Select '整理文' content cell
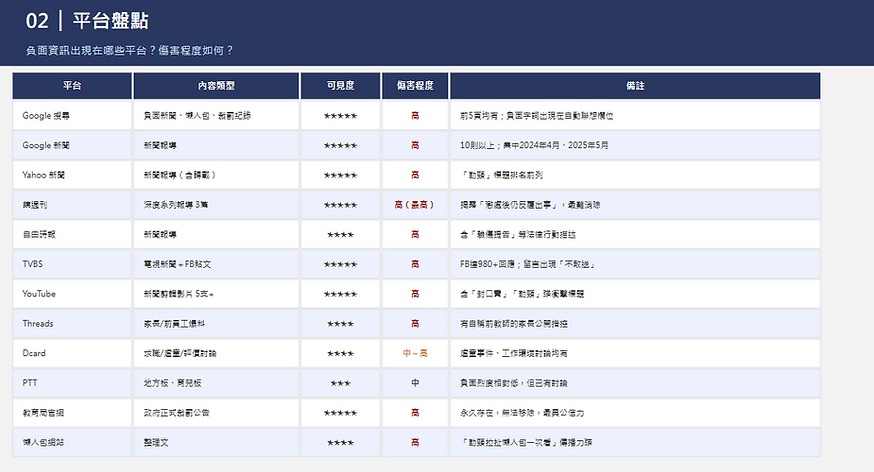The image size is (874, 472). coord(216,442)
